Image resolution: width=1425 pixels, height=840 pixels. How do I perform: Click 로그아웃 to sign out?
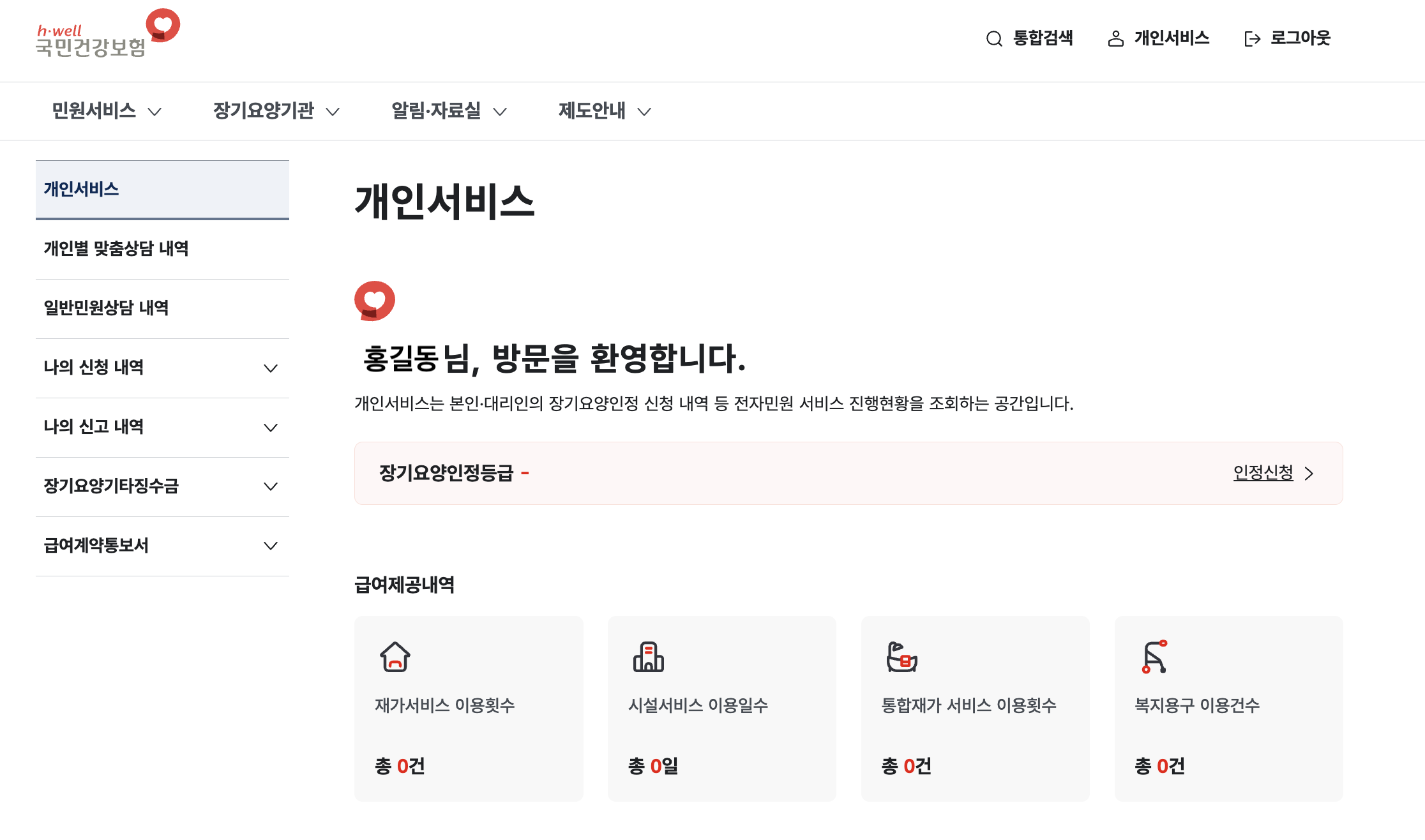point(1287,38)
